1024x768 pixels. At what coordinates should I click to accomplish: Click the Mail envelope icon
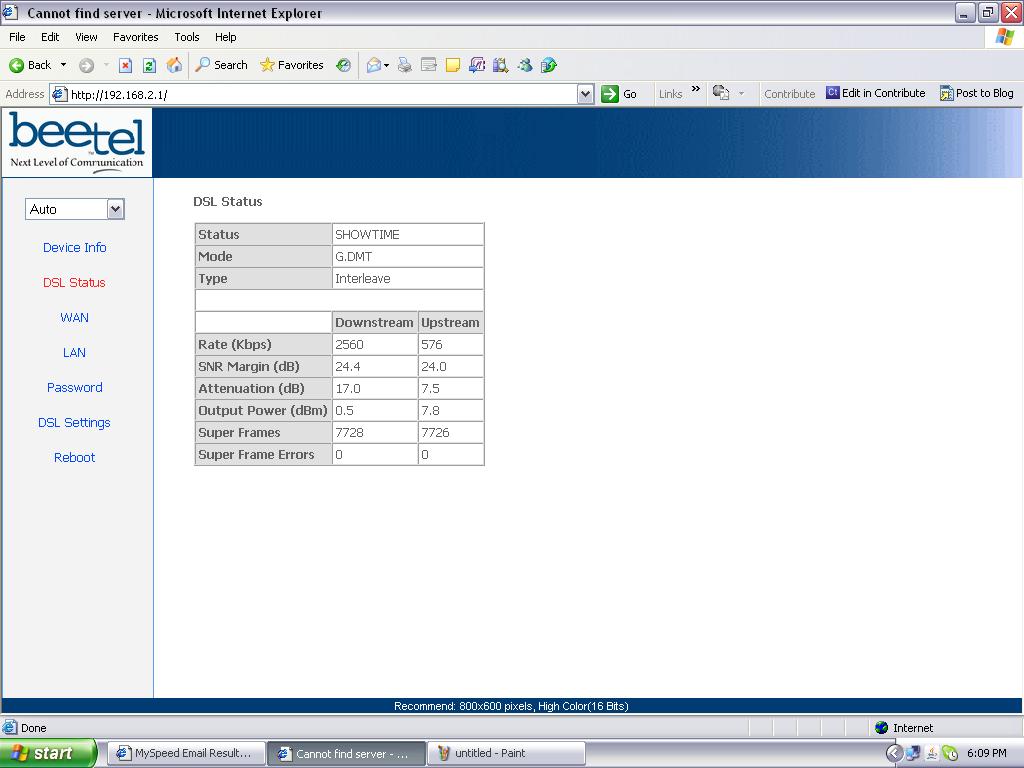(x=374, y=65)
